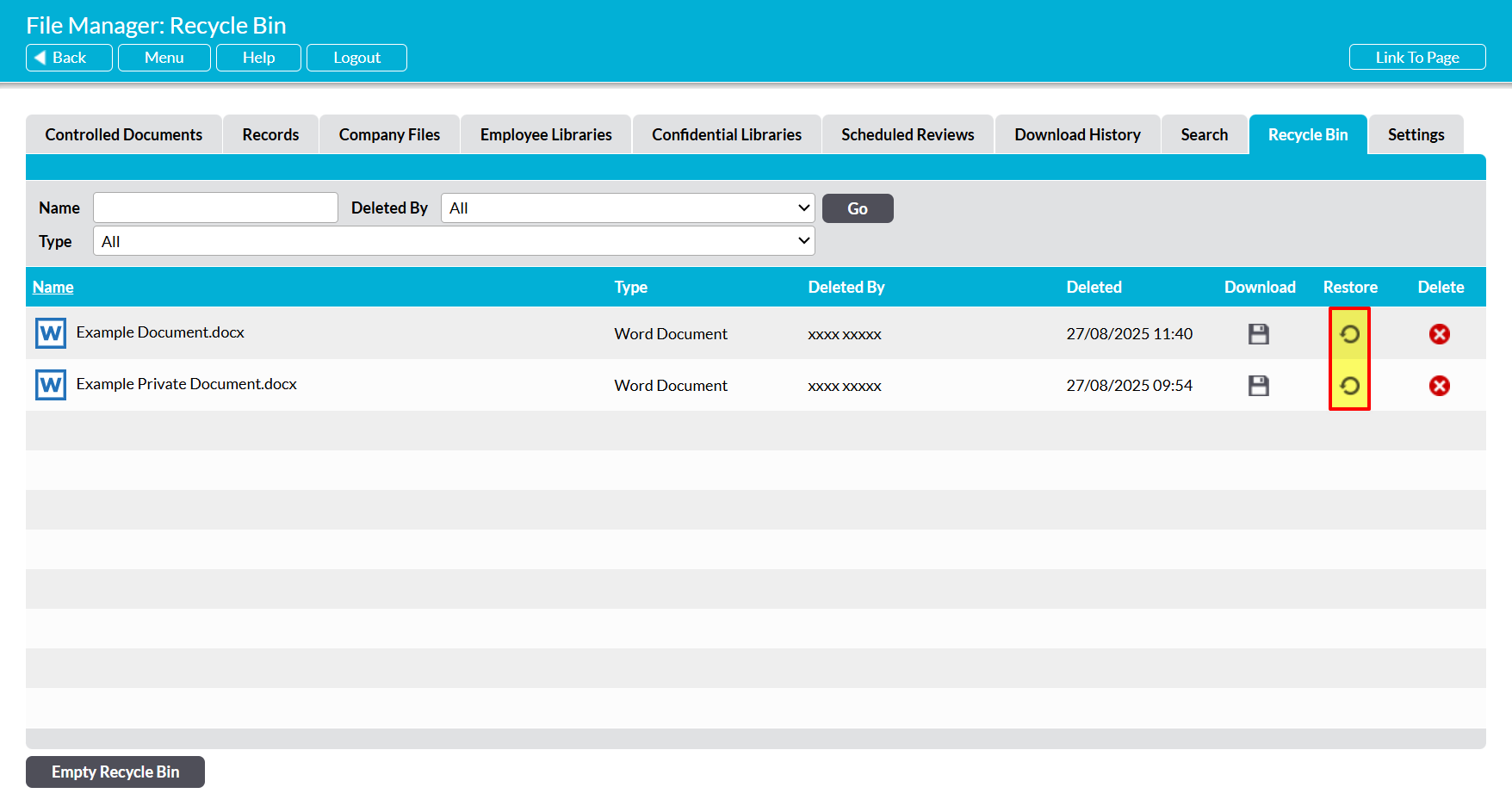This screenshot has height=812, width=1512.
Task: Download Example Document.docx using save icon
Action: pyautogui.click(x=1258, y=334)
